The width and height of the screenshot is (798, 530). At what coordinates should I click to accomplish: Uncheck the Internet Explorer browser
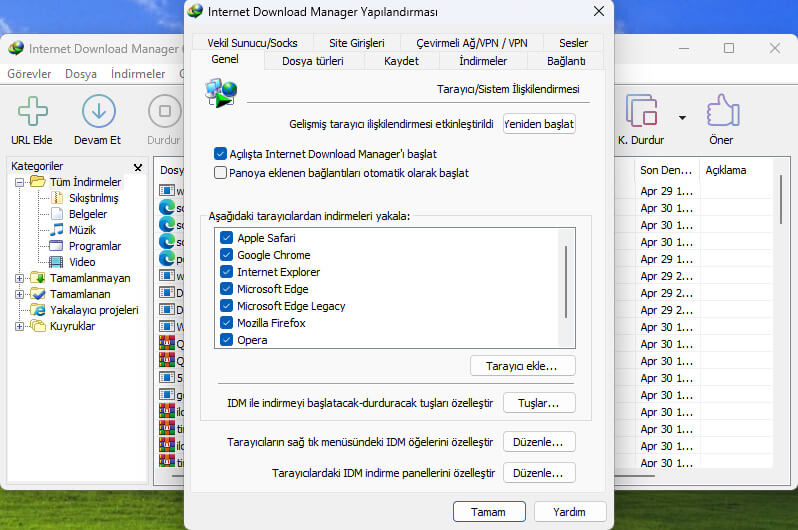[226, 272]
